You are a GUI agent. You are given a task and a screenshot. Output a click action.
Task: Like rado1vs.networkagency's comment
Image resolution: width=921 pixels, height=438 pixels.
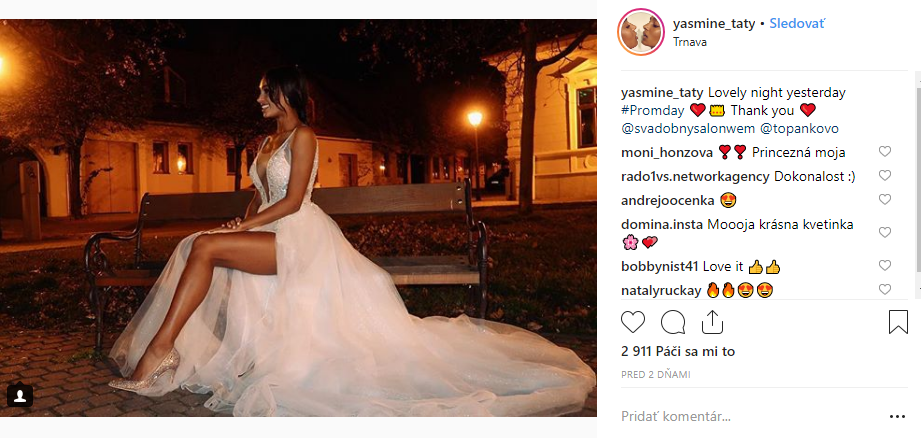tap(885, 176)
